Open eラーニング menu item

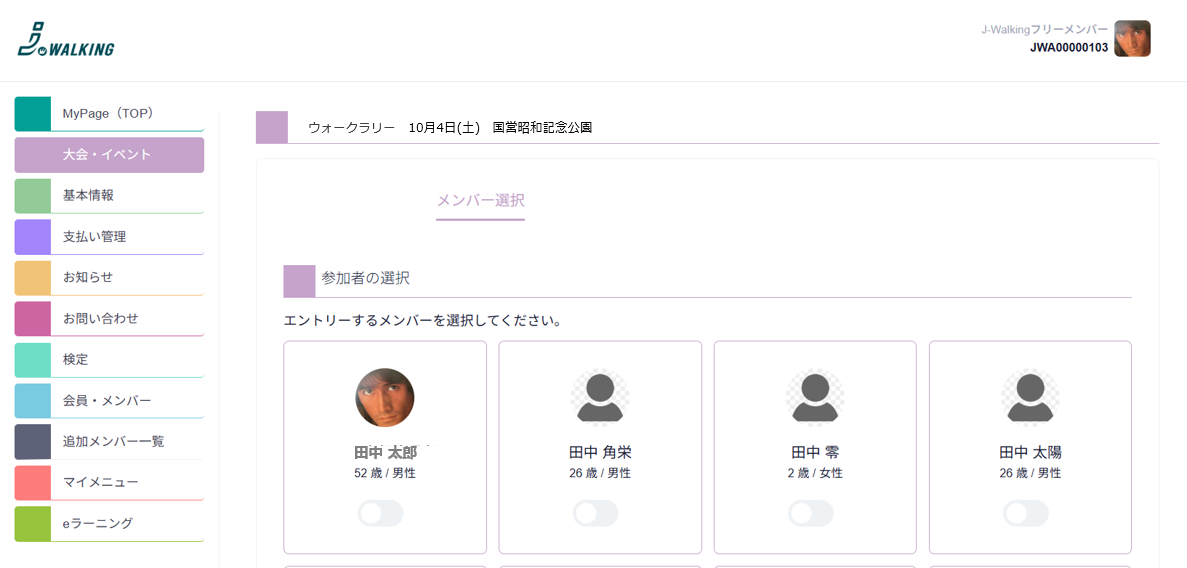click(x=109, y=523)
